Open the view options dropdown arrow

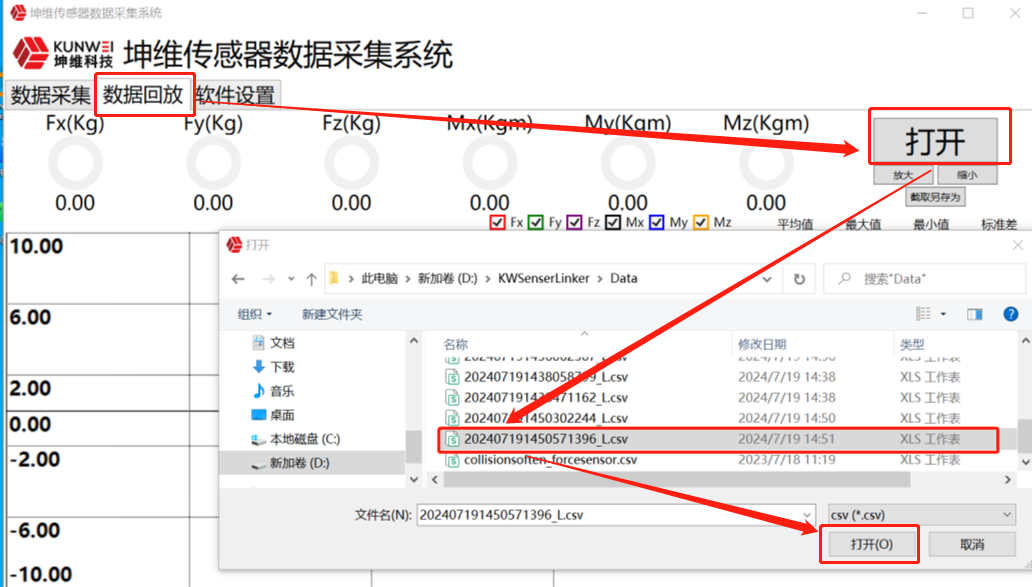(943, 314)
